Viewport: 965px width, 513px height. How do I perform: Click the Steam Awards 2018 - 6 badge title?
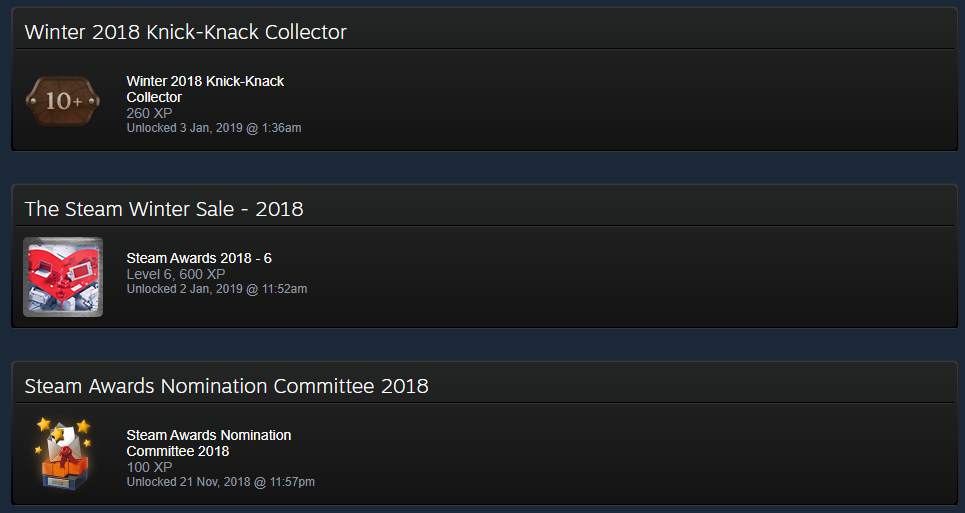[x=199, y=258]
